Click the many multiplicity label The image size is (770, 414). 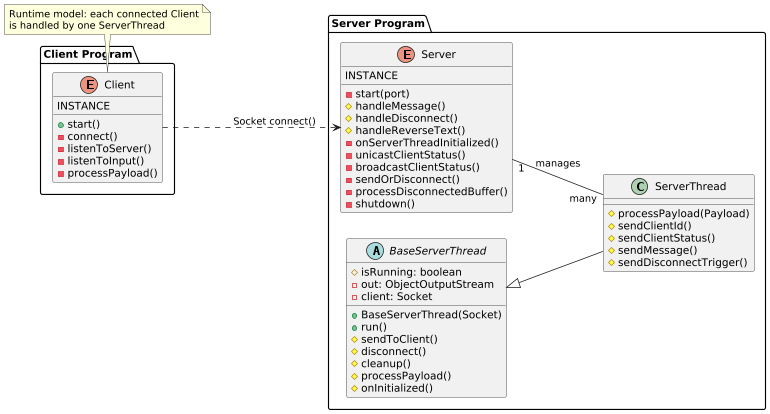pyautogui.click(x=583, y=198)
